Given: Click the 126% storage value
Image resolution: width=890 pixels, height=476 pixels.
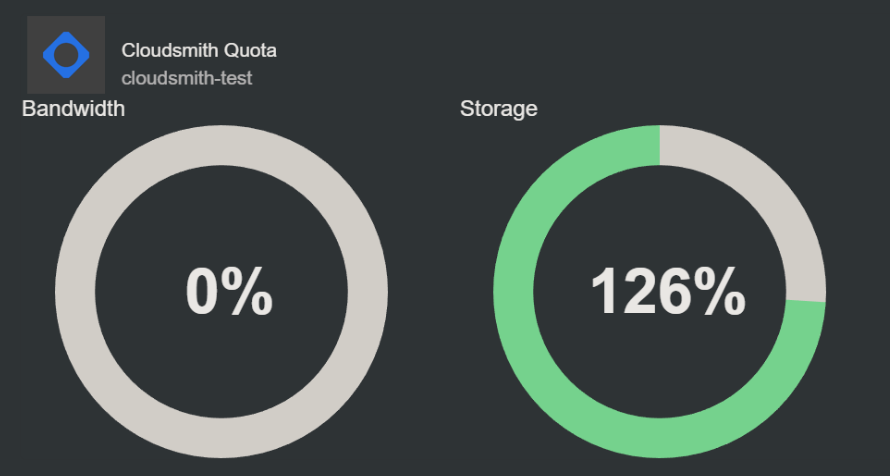Looking at the screenshot, I should click(x=668, y=291).
